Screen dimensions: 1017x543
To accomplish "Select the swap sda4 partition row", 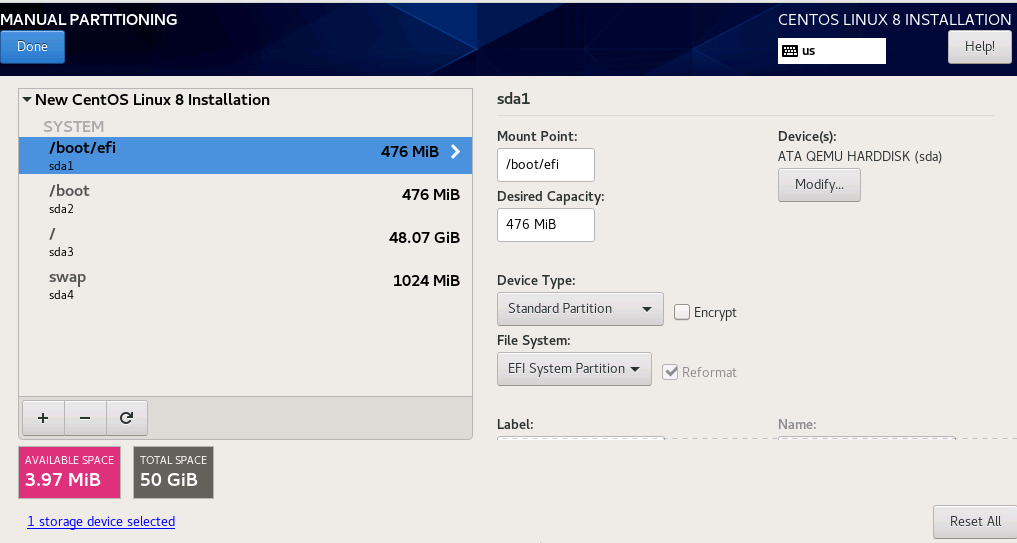I will point(245,284).
